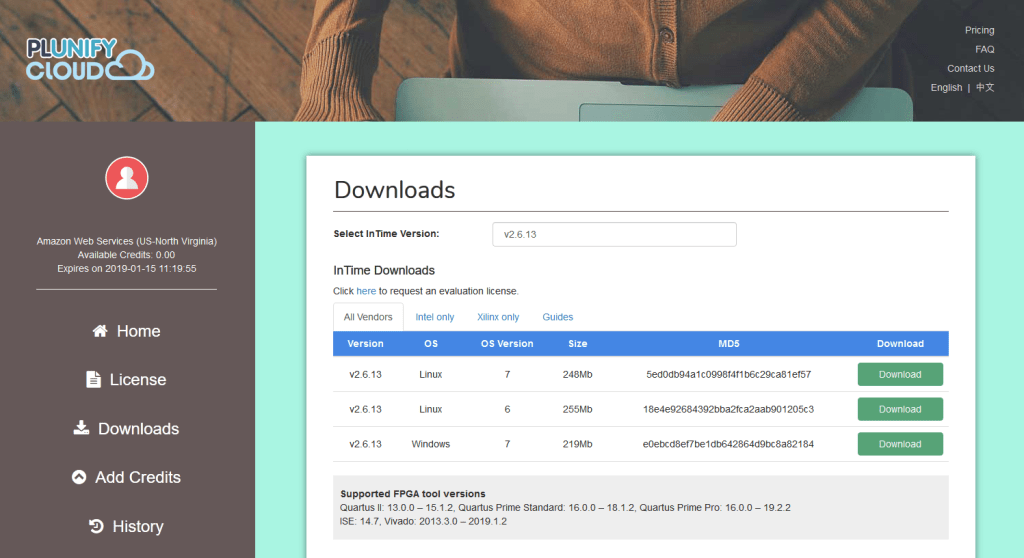
Task: Click the red user avatar icon
Action: 127,178
